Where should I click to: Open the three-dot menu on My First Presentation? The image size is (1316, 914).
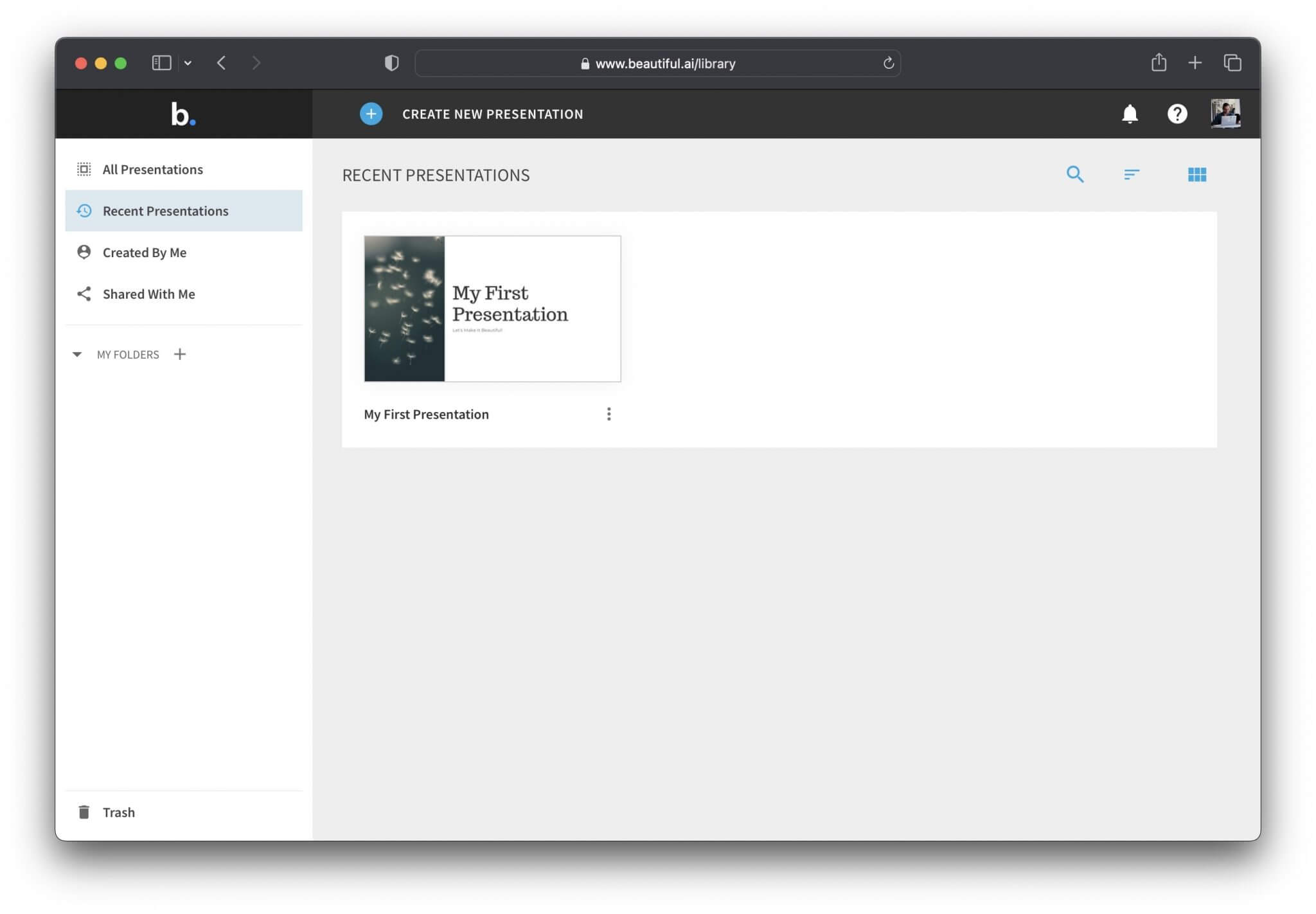609,414
